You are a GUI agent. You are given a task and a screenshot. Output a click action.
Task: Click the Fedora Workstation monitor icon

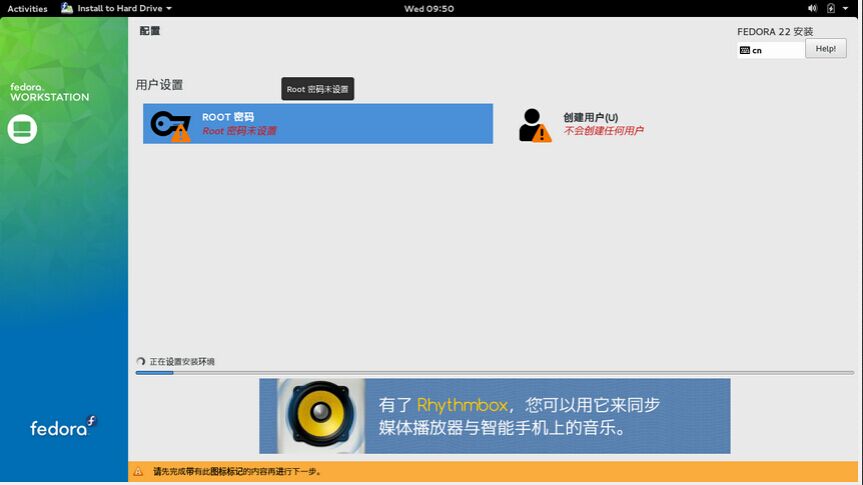click(x=22, y=129)
